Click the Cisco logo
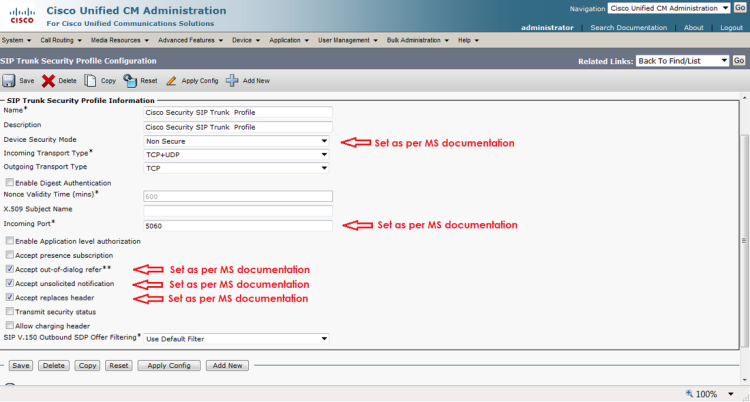 pyautogui.click(x=22, y=15)
